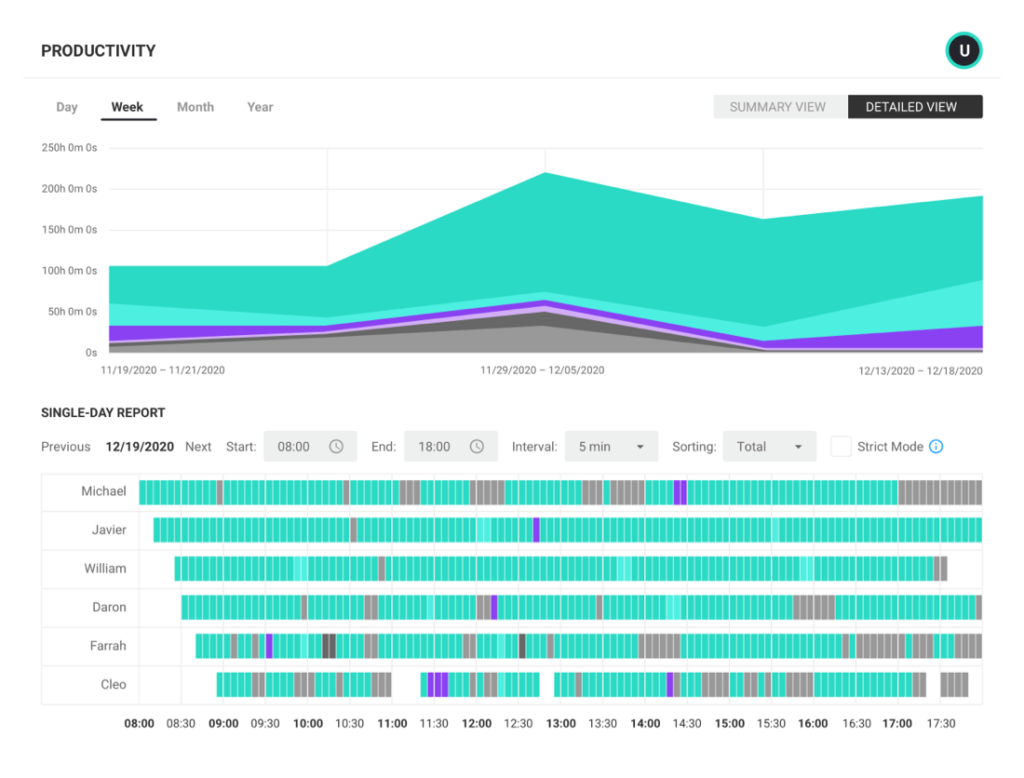Click the 12/19/2020 date label
1024x778 pixels.
tap(138, 446)
